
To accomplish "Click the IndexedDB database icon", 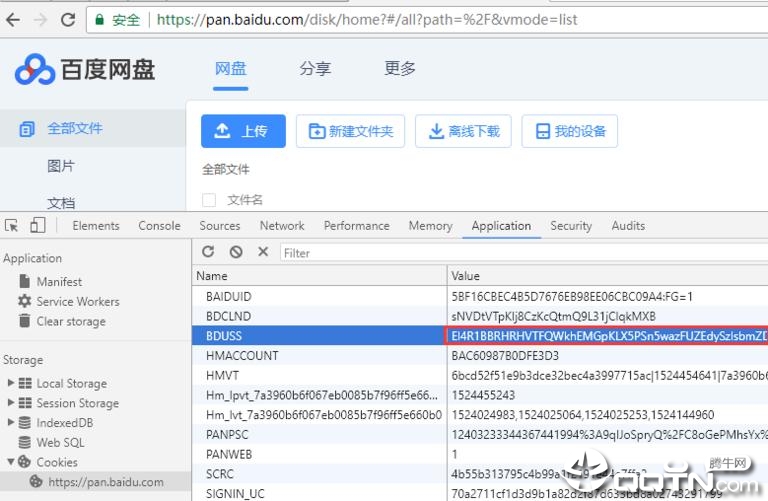I will click(x=24, y=422).
